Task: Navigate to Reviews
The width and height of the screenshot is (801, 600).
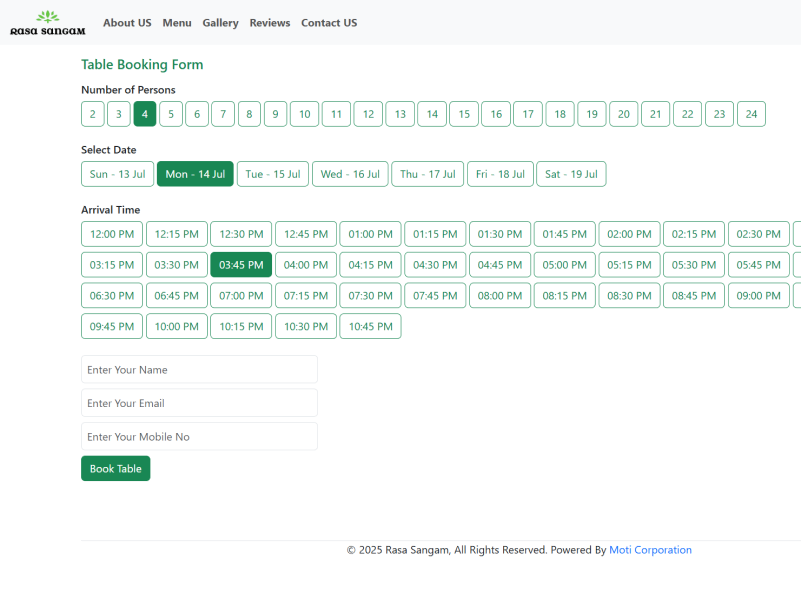Action: click(270, 23)
